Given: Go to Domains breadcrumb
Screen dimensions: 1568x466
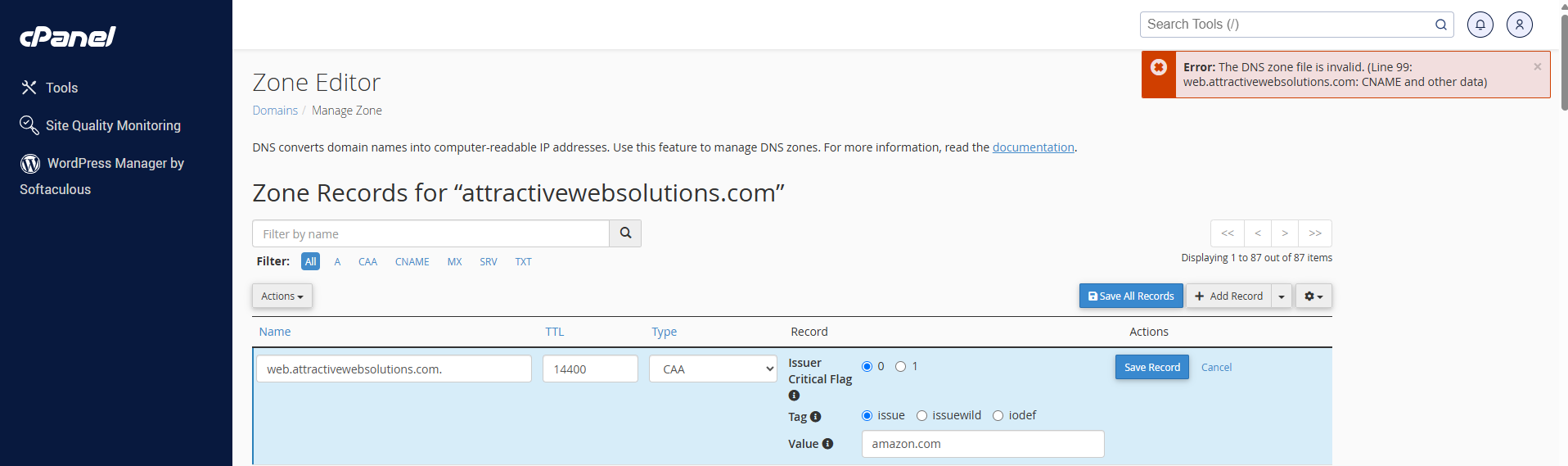Looking at the screenshot, I should 275,111.
